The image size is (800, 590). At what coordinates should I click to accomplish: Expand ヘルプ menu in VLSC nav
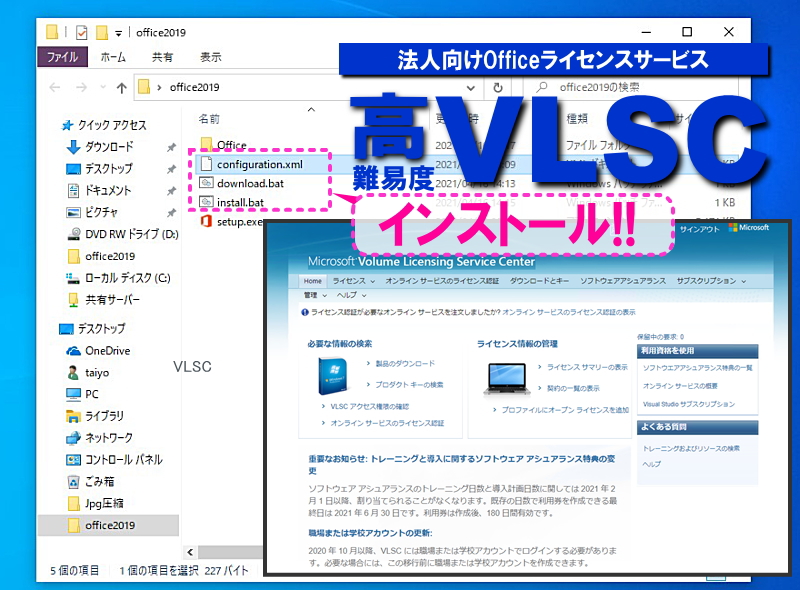click(x=351, y=295)
